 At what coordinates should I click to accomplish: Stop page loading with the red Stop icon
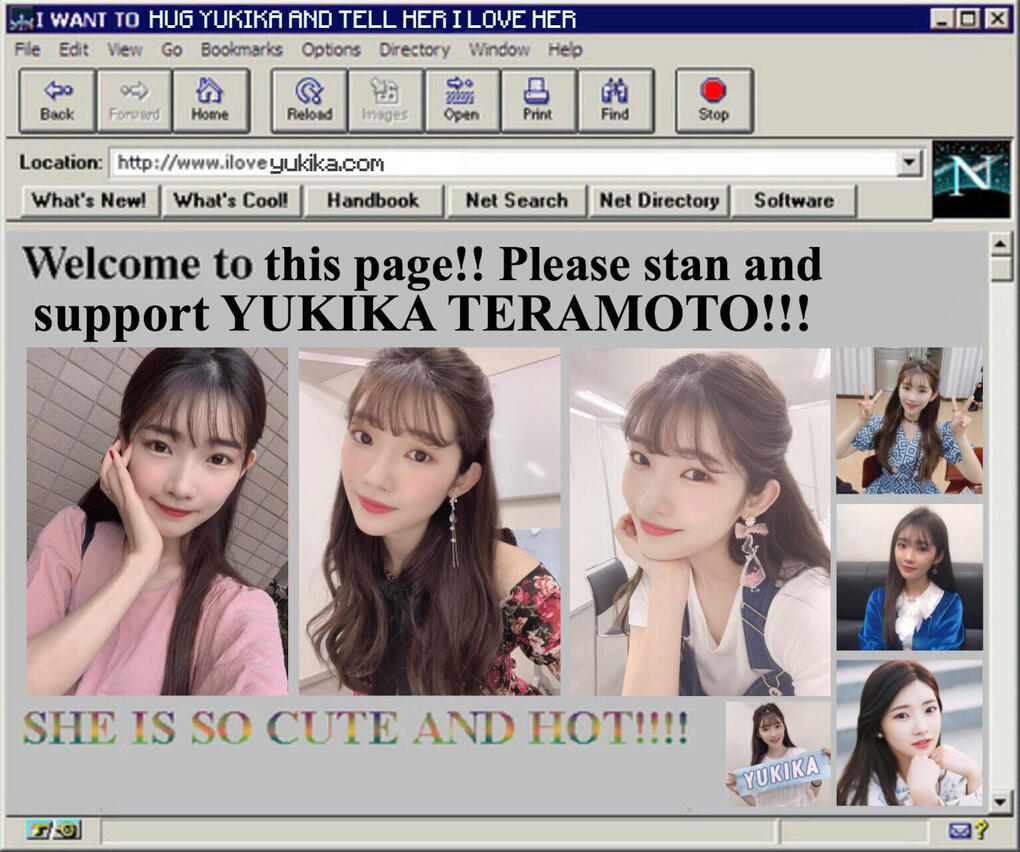pos(713,101)
